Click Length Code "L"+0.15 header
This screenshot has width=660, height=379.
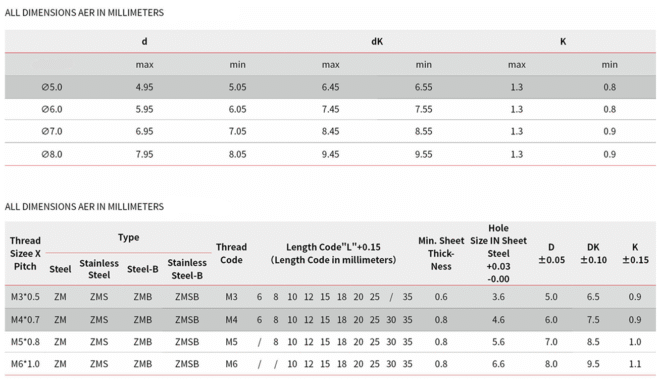pyautogui.click(x=333, y=254)
